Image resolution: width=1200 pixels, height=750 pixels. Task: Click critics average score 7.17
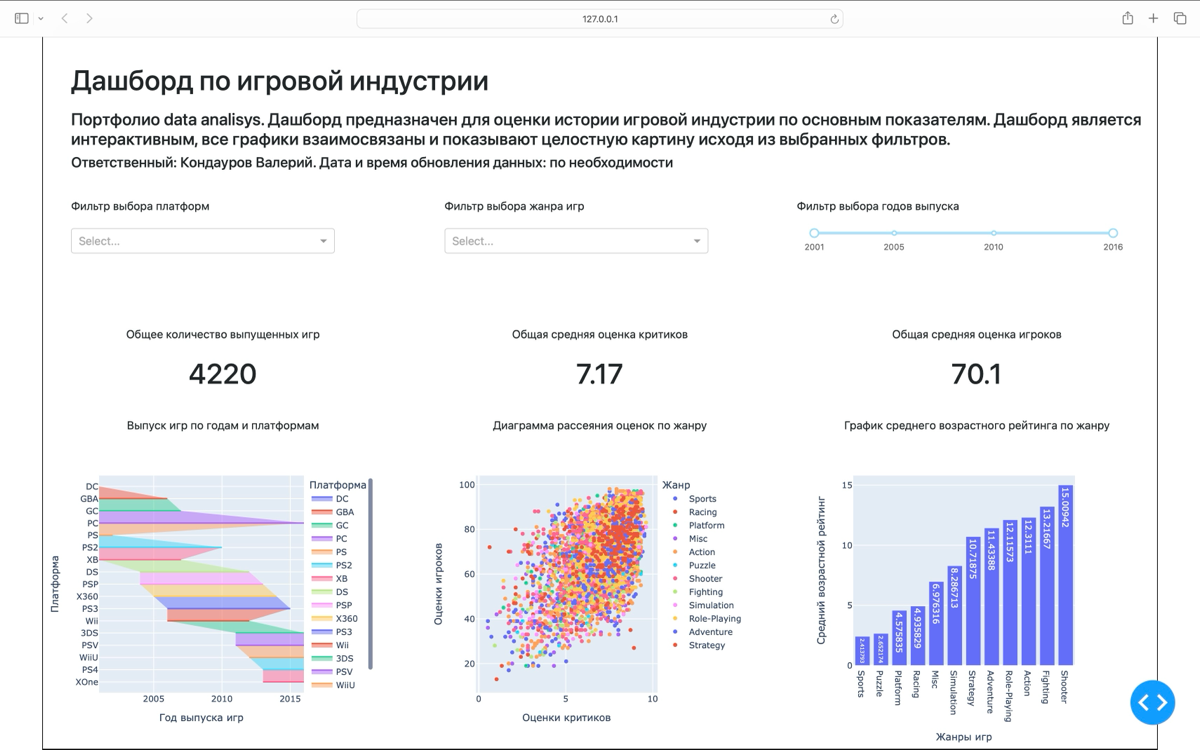(600, 374)
